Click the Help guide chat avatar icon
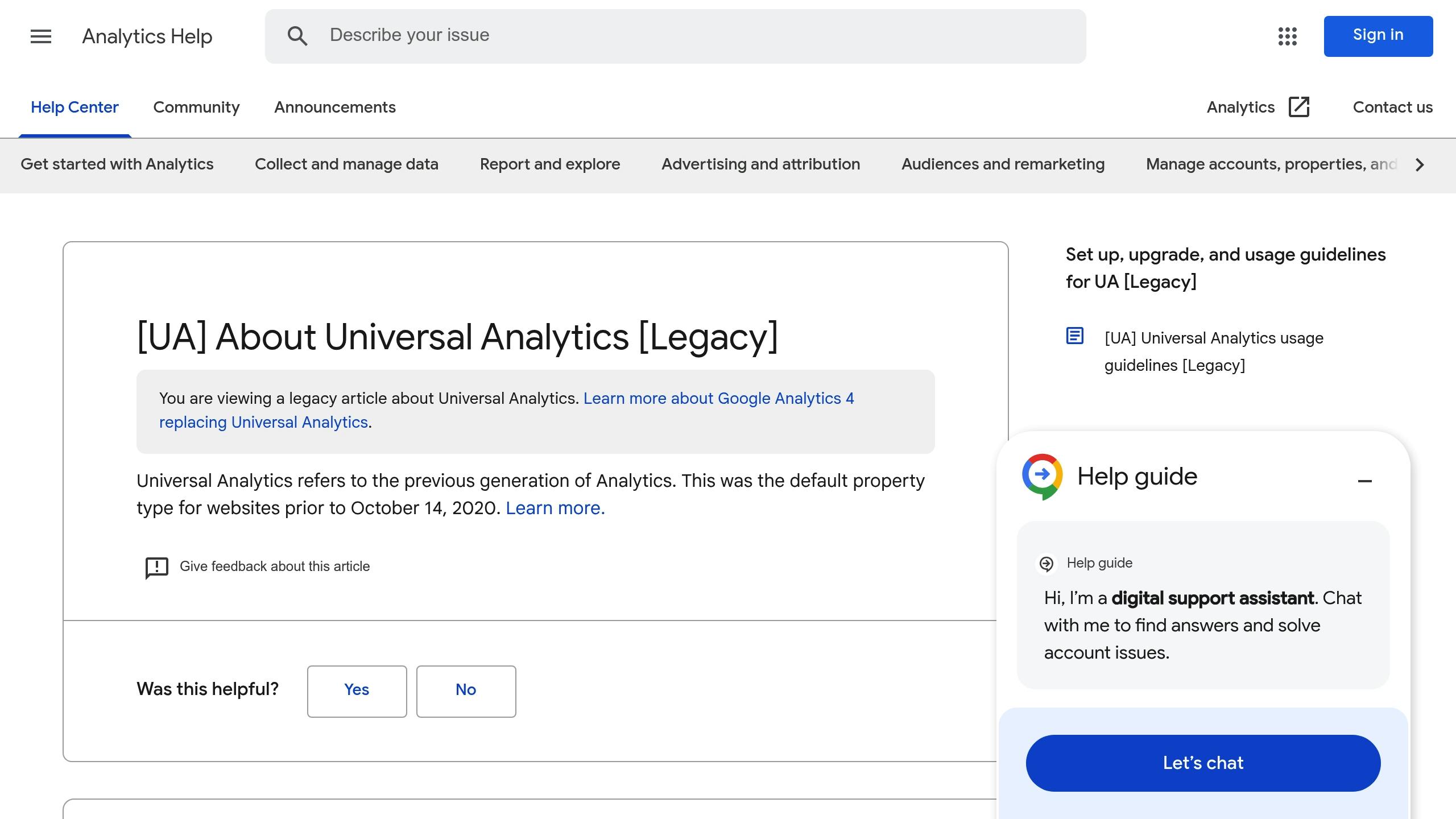 pyautogui.click(x=1046, y=564)
